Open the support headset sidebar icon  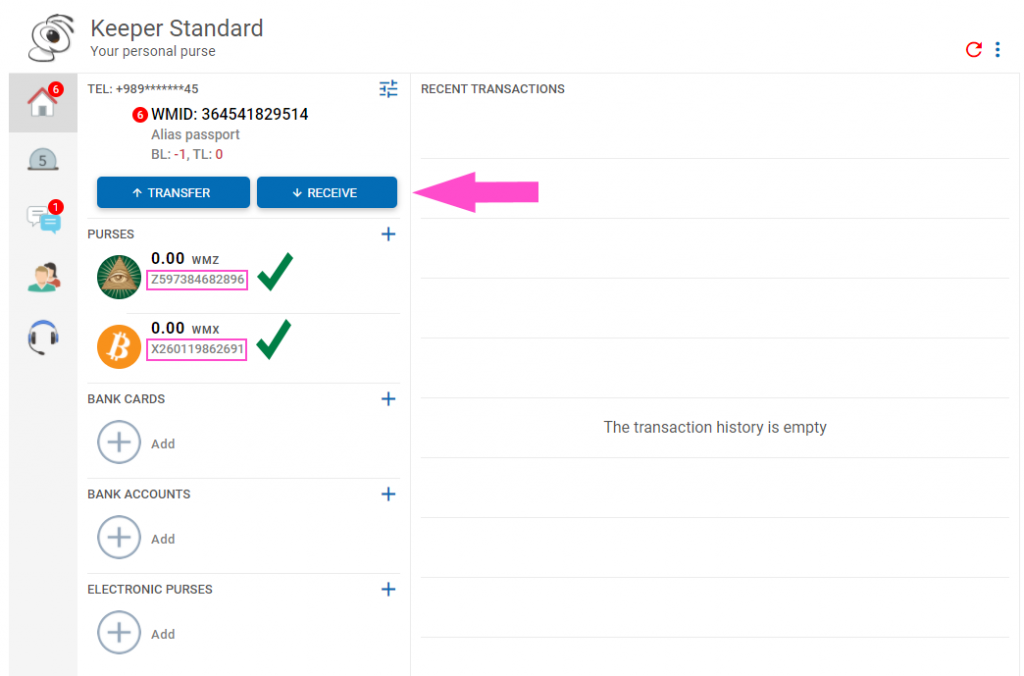43,338
